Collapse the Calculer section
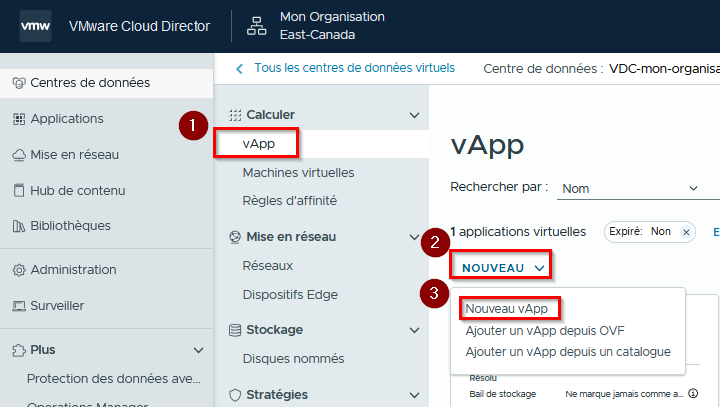Viewport: 720px width, 407px height. coord(414,115)
